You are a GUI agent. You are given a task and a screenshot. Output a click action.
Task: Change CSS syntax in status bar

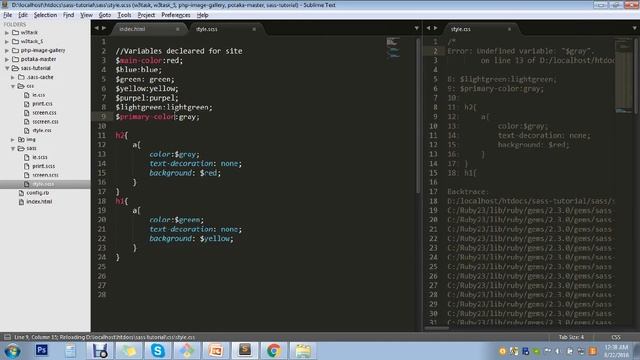tap(616, 337)
